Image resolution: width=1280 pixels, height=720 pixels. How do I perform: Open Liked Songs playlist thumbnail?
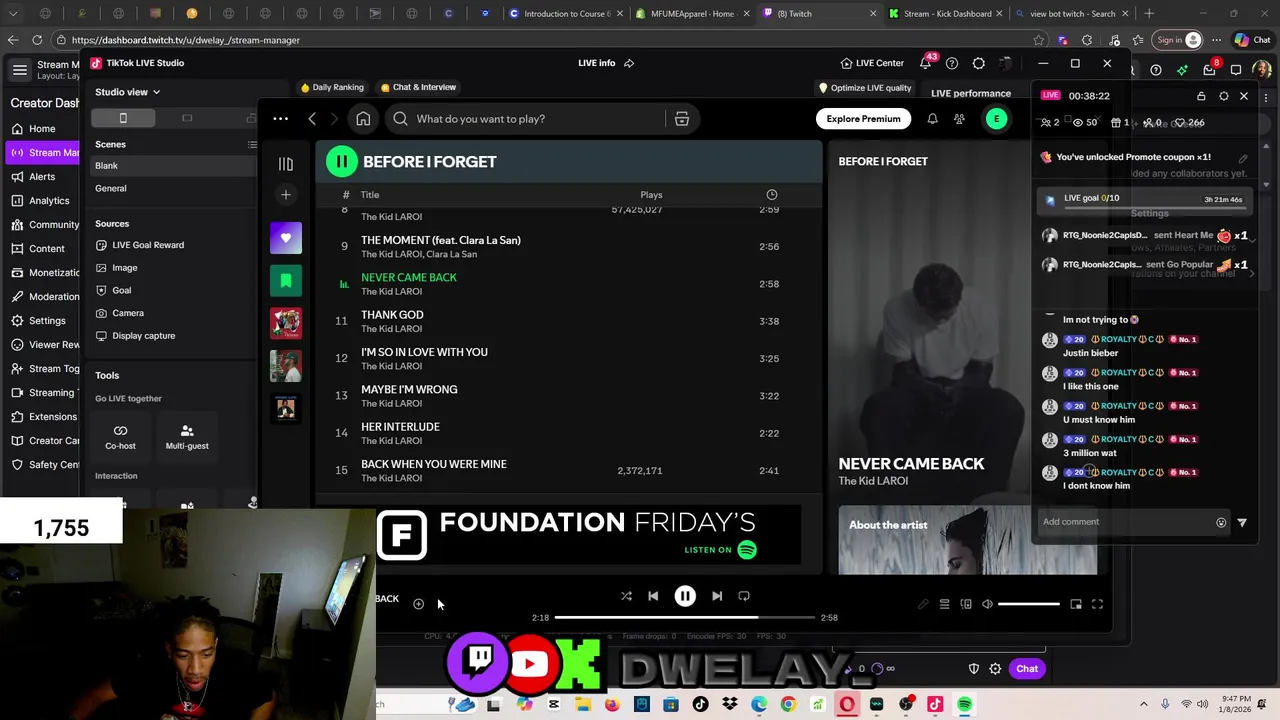pos(285,238)
